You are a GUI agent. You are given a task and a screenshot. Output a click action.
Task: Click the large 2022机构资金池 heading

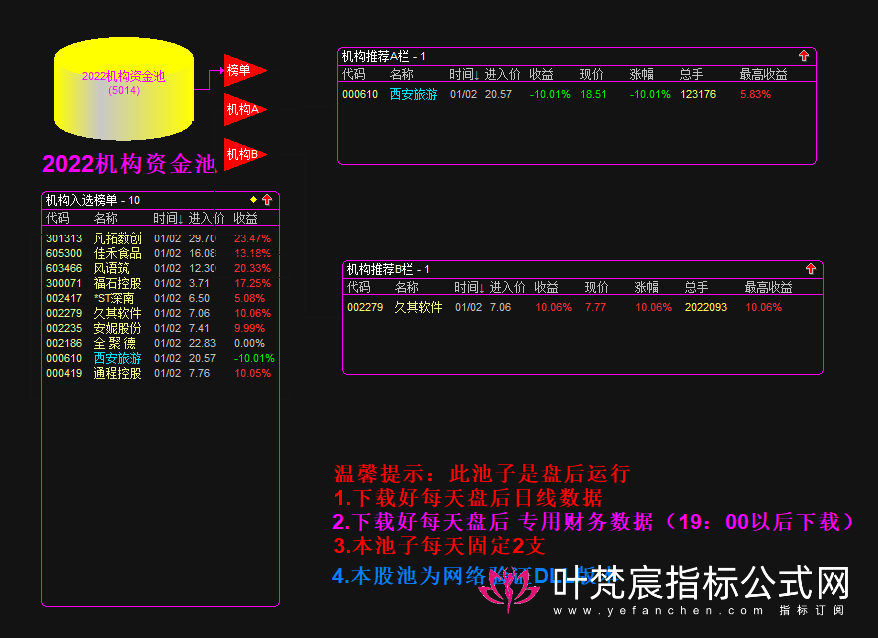point(129,164)
